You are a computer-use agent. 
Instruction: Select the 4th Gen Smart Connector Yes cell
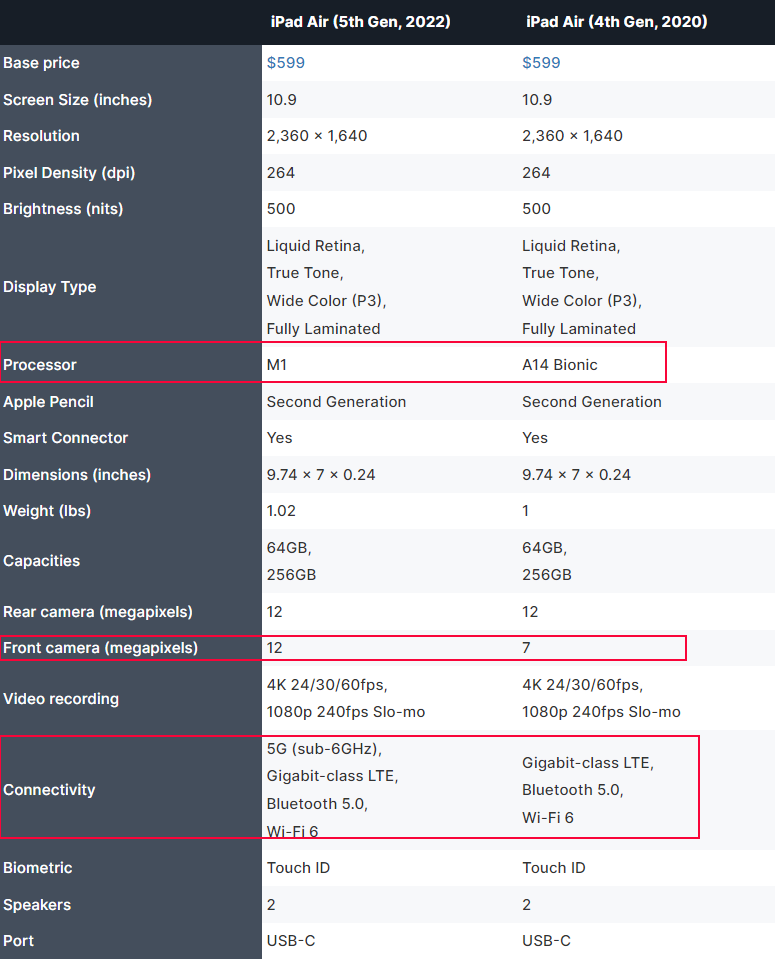(x=535, y=438)
